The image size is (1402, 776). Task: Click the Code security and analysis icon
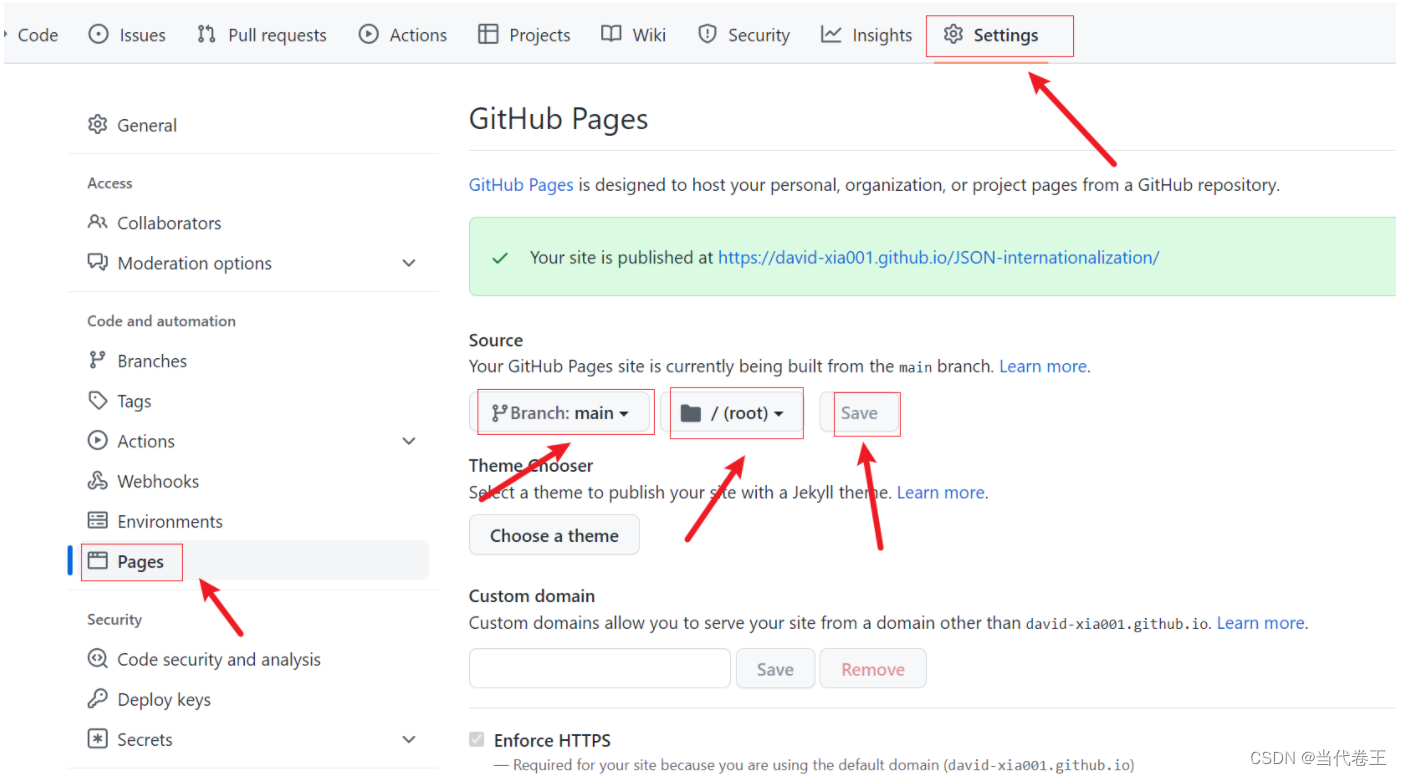[x=97, y=659]
